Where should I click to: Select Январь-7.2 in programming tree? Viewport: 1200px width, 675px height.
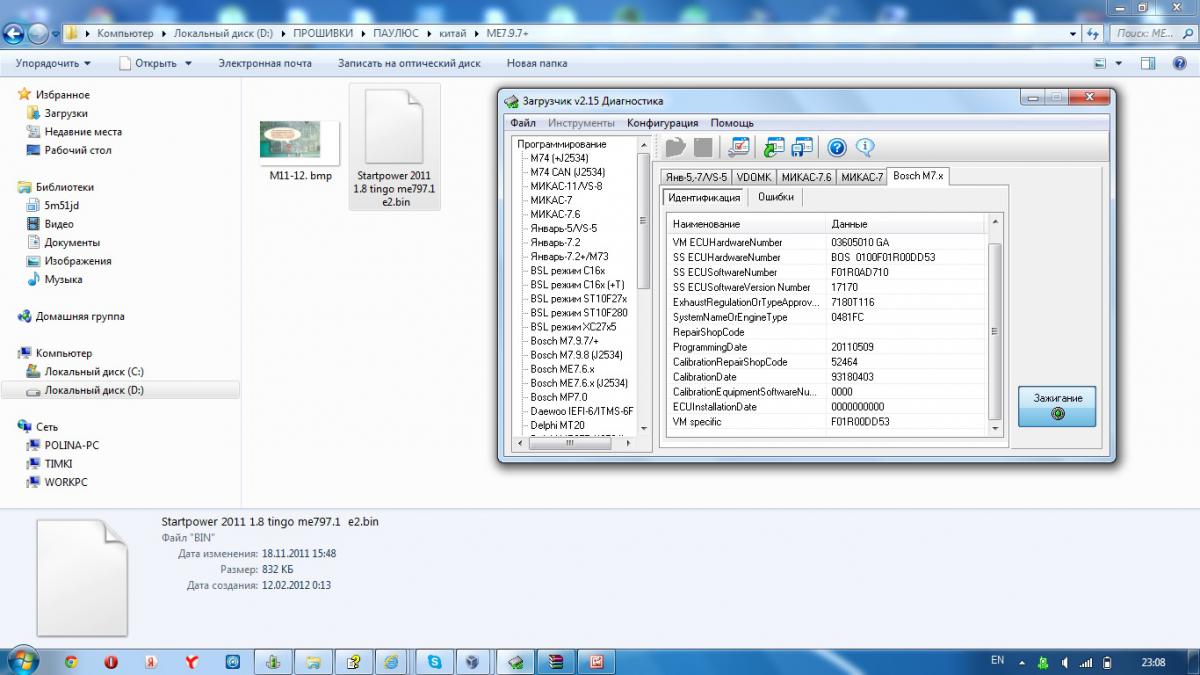click(555, 242)
